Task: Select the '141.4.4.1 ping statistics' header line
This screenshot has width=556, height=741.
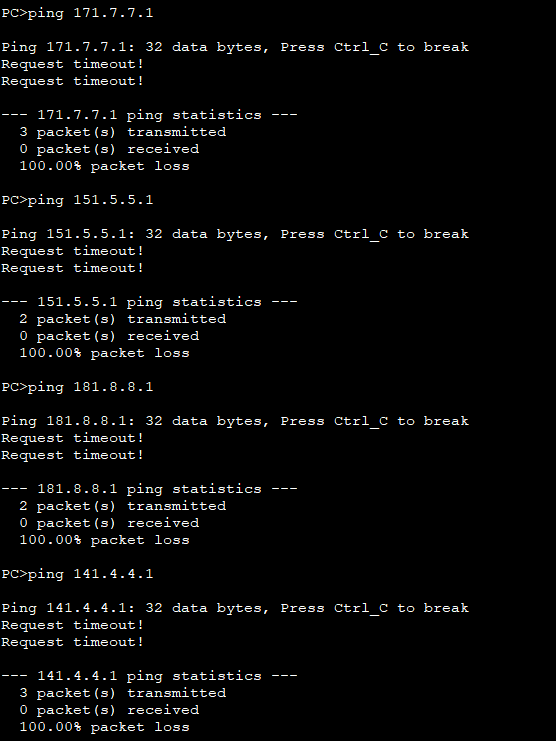Action: [x=149, y=677]
